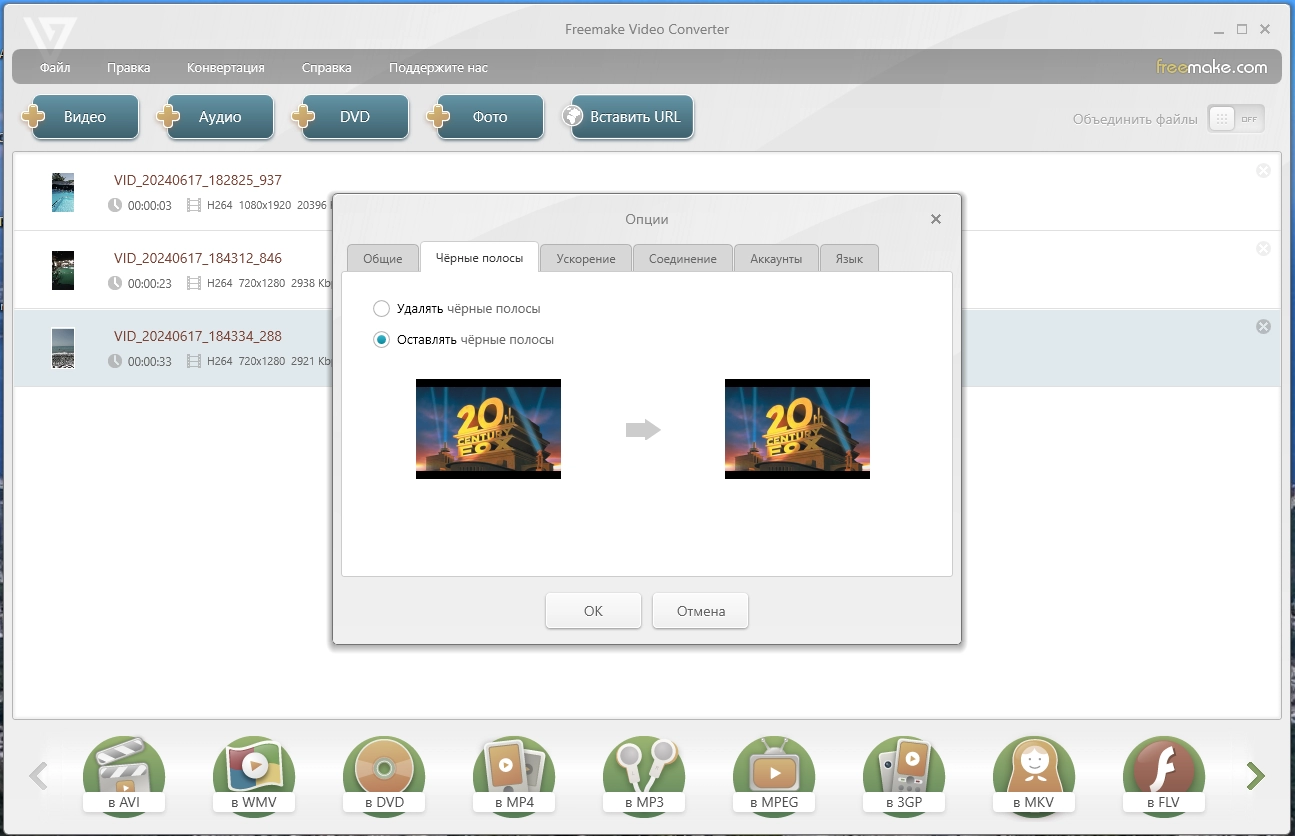
Task: Choose the в DVD output format icon
Action: click(384, 775)
